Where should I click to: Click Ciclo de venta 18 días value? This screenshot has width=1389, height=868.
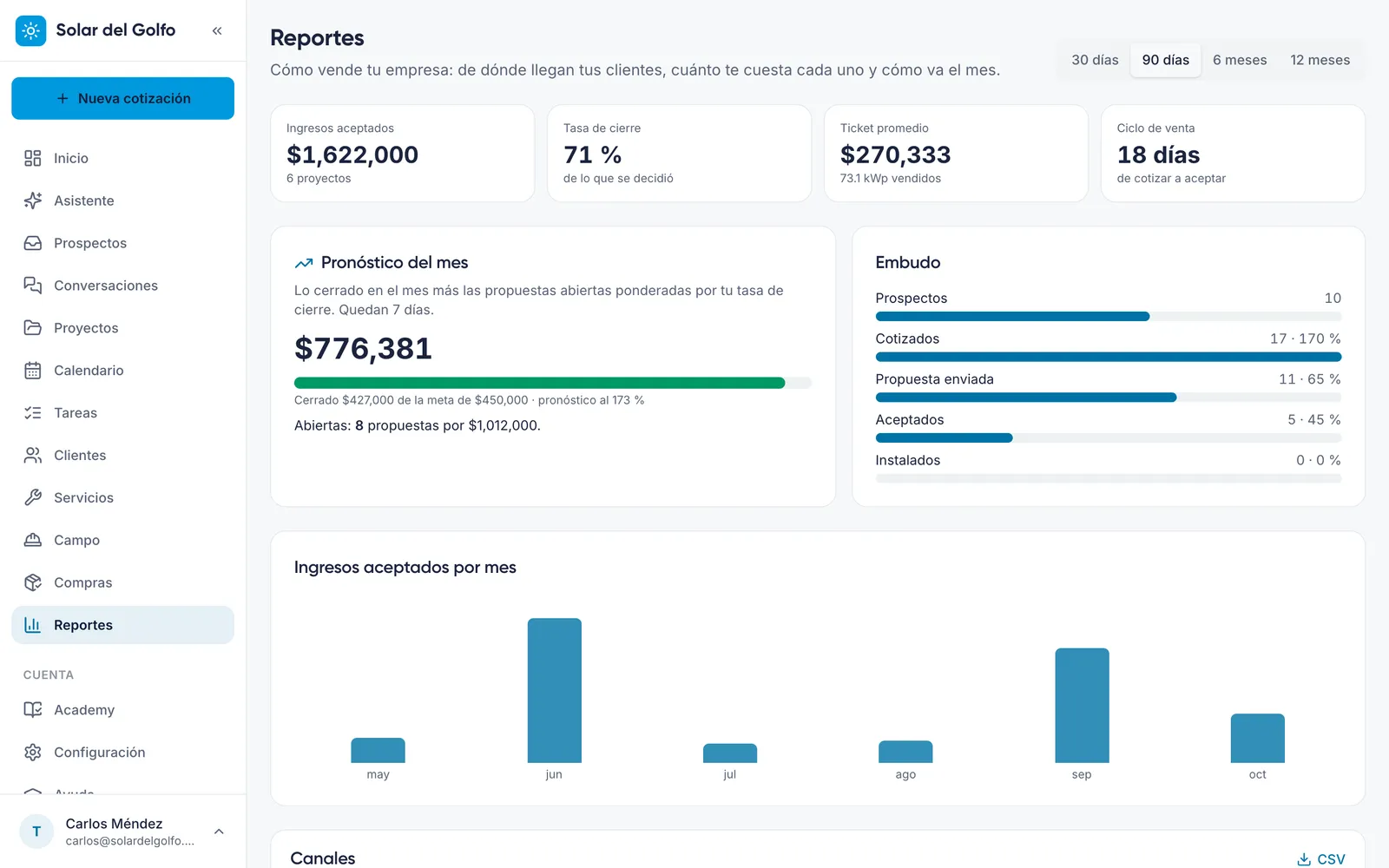1158,155
